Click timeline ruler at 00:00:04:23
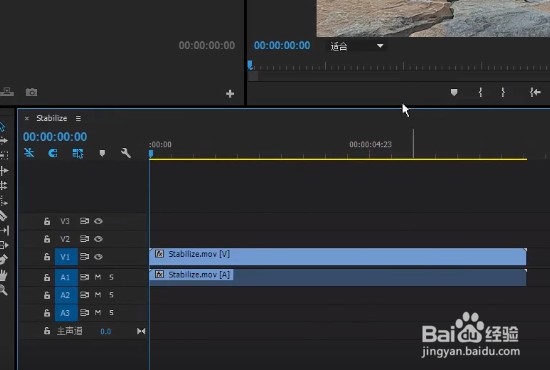Viewport: 550px width, 370px height. pyautogui.click(x=370, y=144)
